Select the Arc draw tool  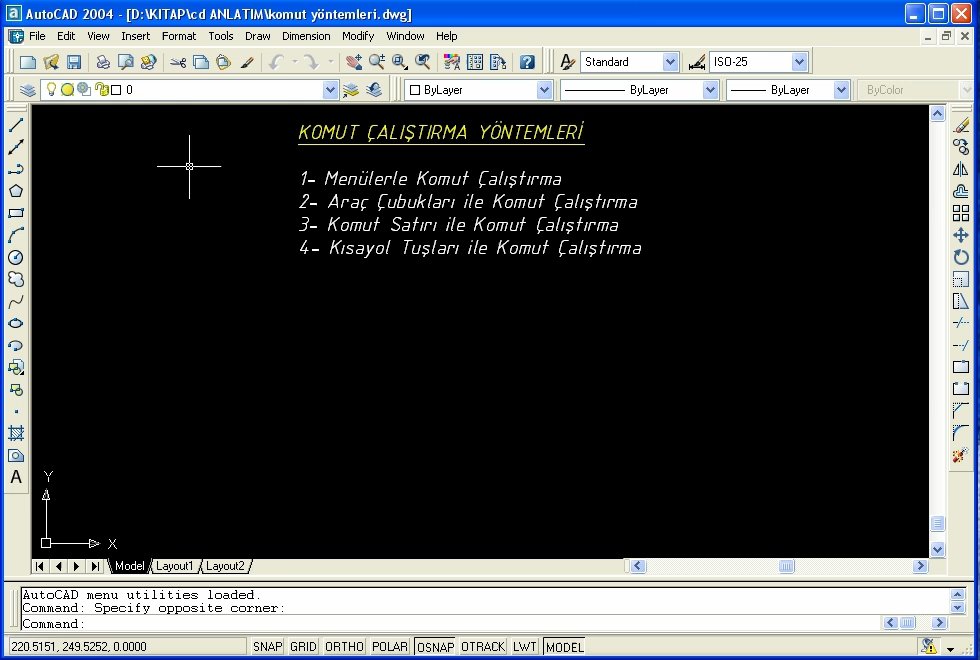pyautogui.click(x=16, y=235)
